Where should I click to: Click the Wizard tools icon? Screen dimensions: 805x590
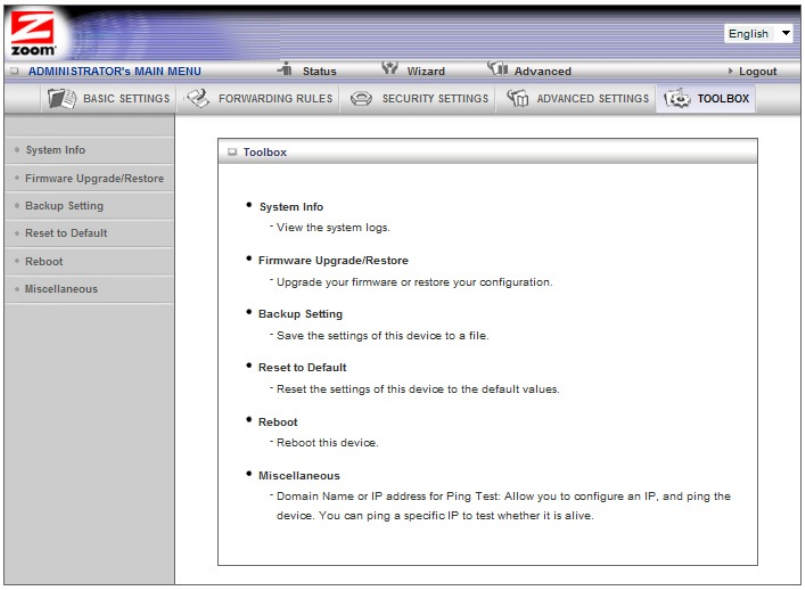390,68
